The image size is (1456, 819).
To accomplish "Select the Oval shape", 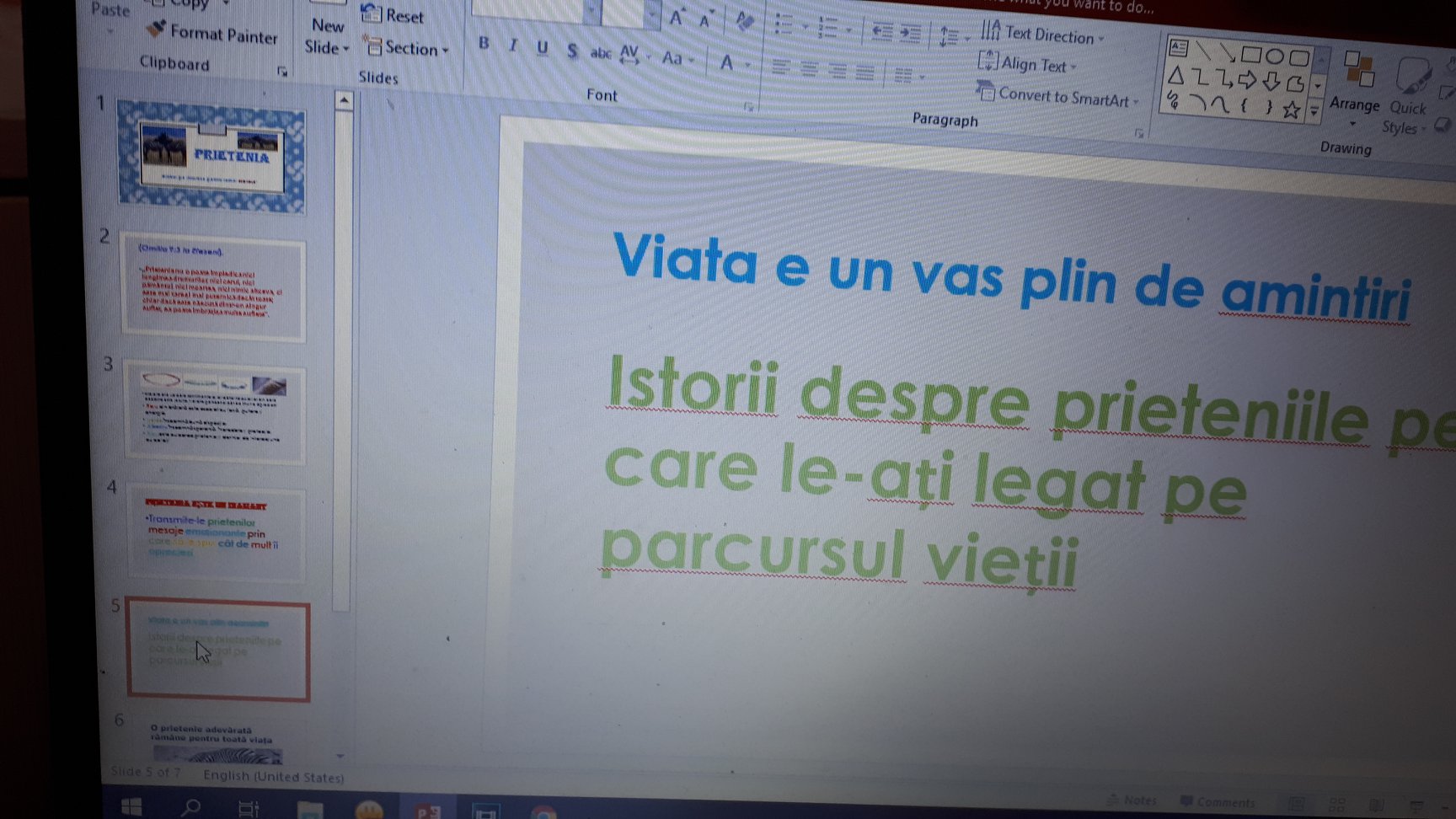I will [x=1275, y=56].
